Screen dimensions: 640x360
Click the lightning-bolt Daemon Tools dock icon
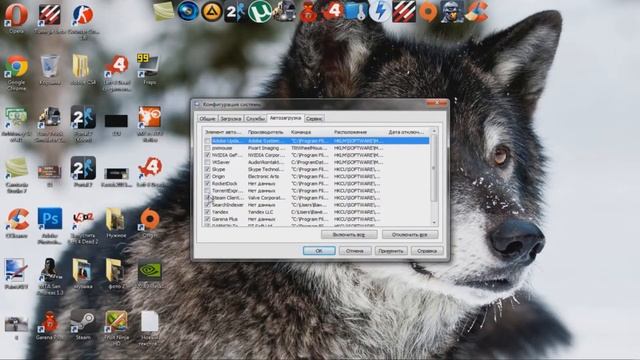pos(380,11)
